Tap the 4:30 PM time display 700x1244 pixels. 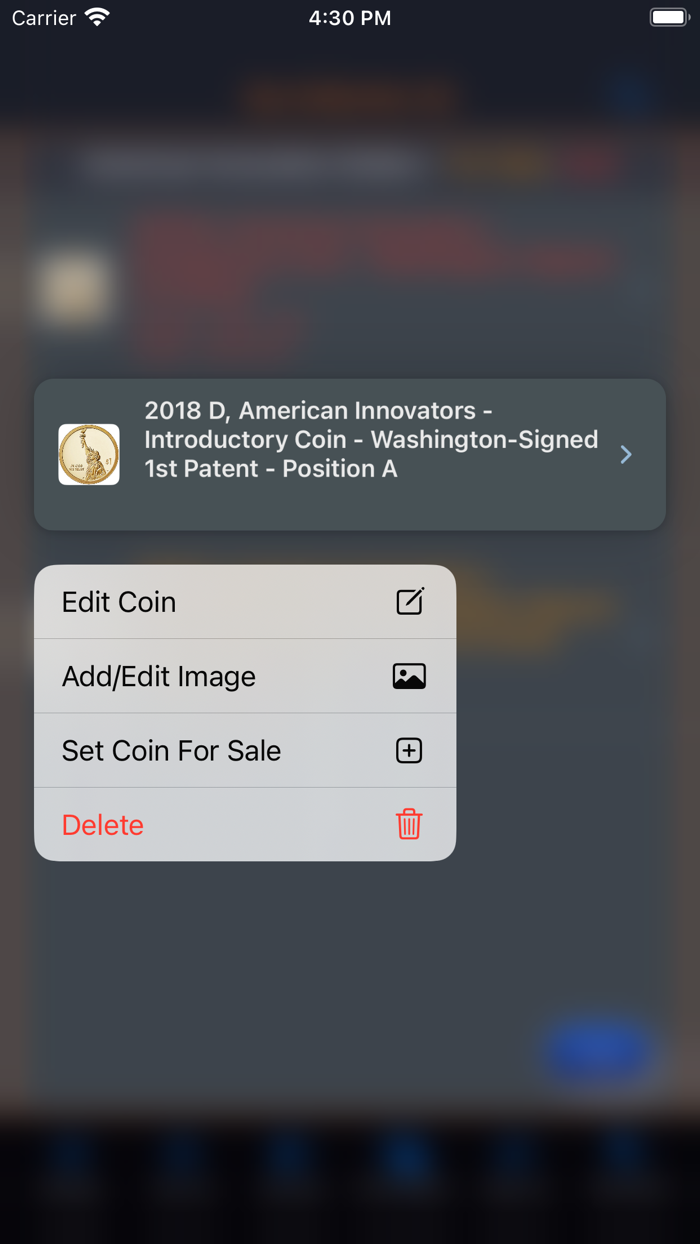click(350, 16)
